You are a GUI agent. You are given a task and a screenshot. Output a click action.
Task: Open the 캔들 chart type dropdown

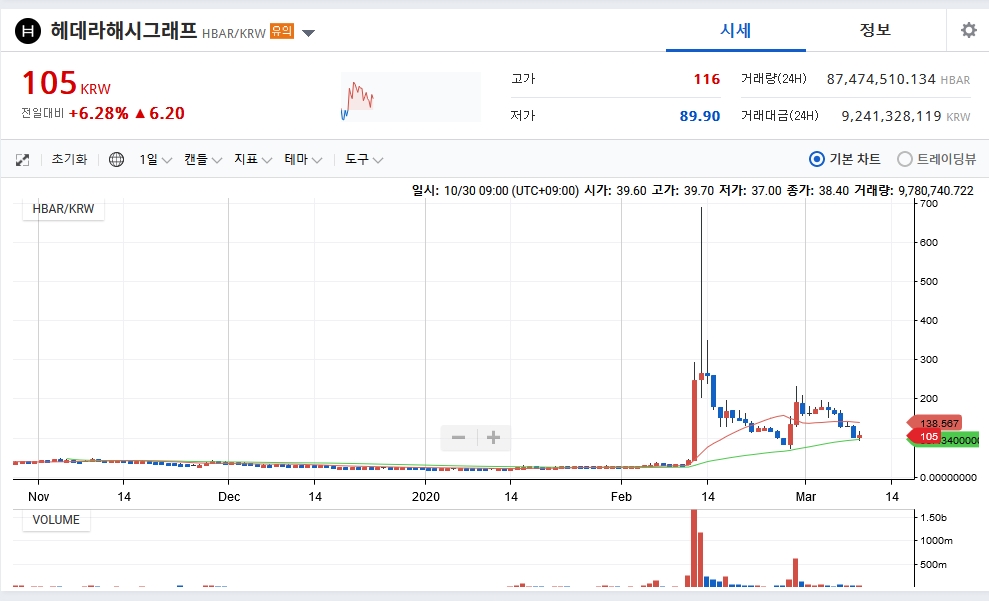pyautogui.click(x=202, y=160)
